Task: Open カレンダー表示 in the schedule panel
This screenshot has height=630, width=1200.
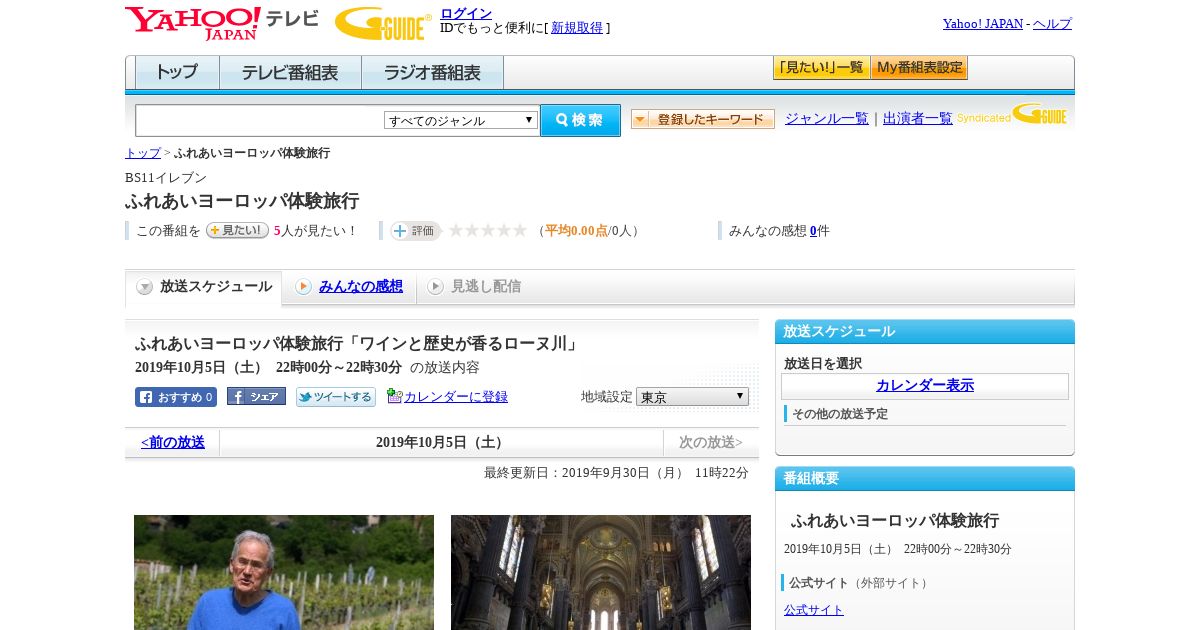Action: pos(925,386)
